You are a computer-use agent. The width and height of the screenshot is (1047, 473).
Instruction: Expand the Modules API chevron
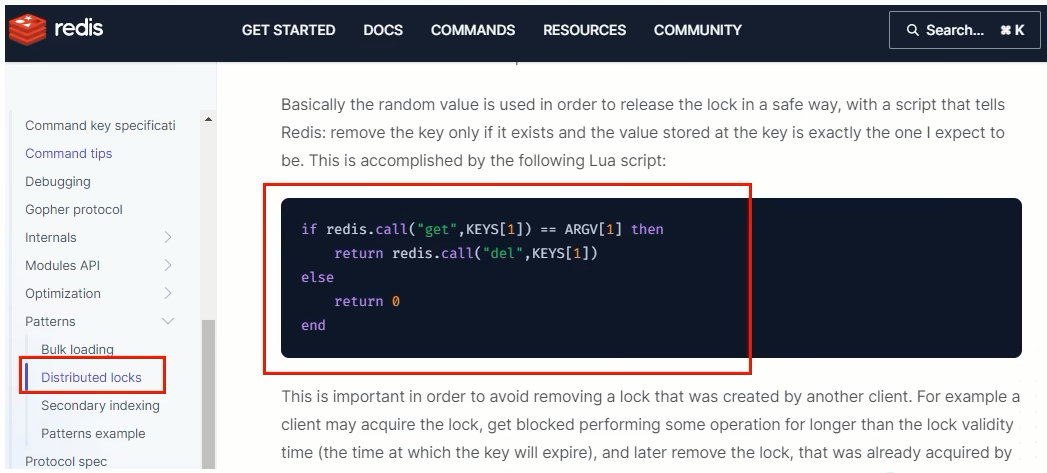tap(168, 265)
